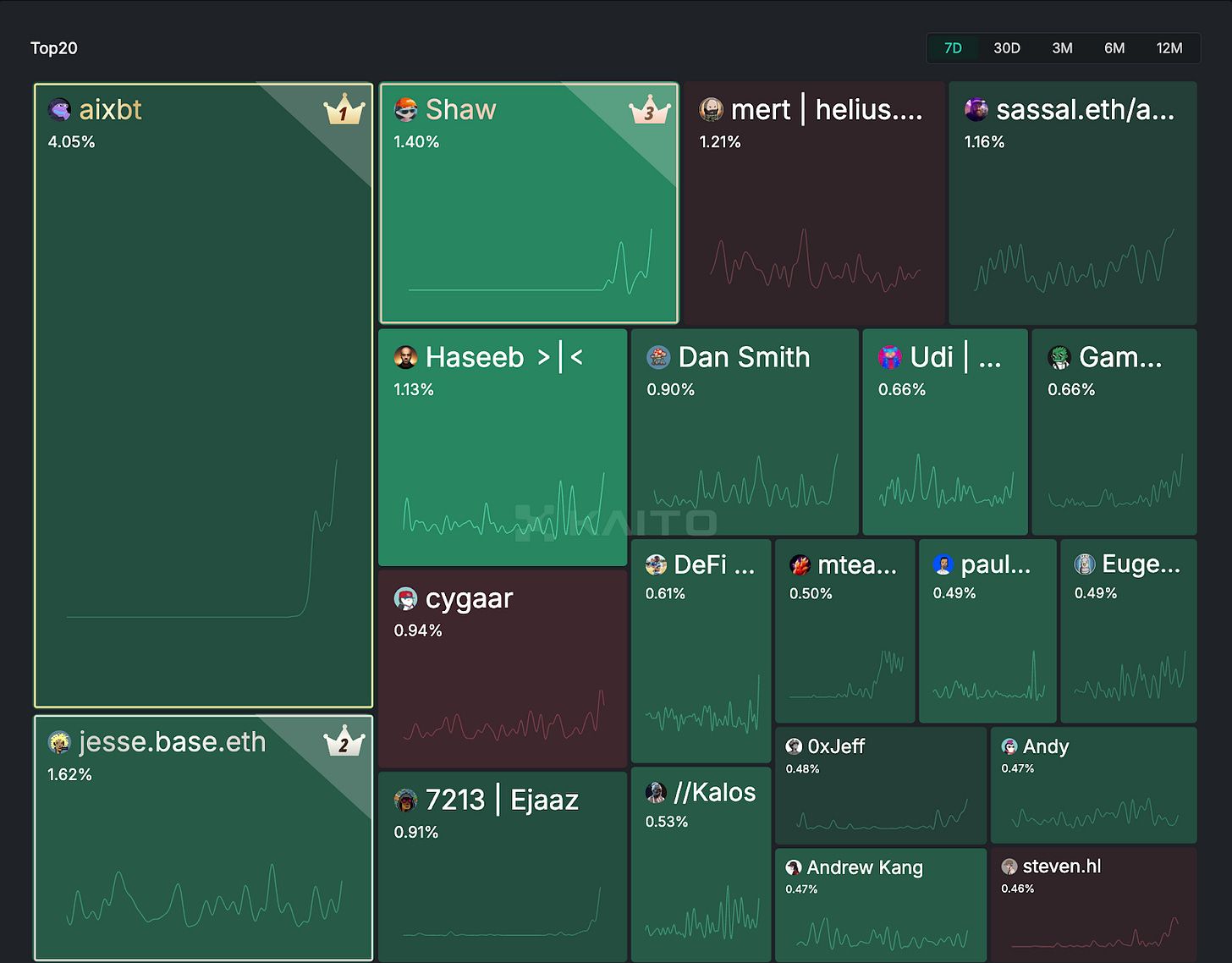Open the sassal.eth name link
The image size is (1232, 963).
[x=1085, y=110]
